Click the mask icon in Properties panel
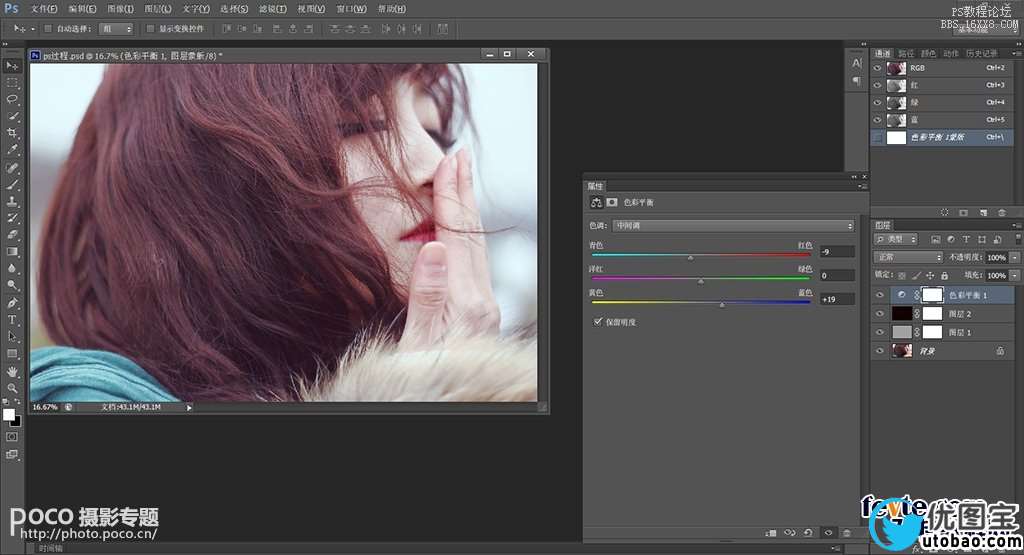 point(612,202)
